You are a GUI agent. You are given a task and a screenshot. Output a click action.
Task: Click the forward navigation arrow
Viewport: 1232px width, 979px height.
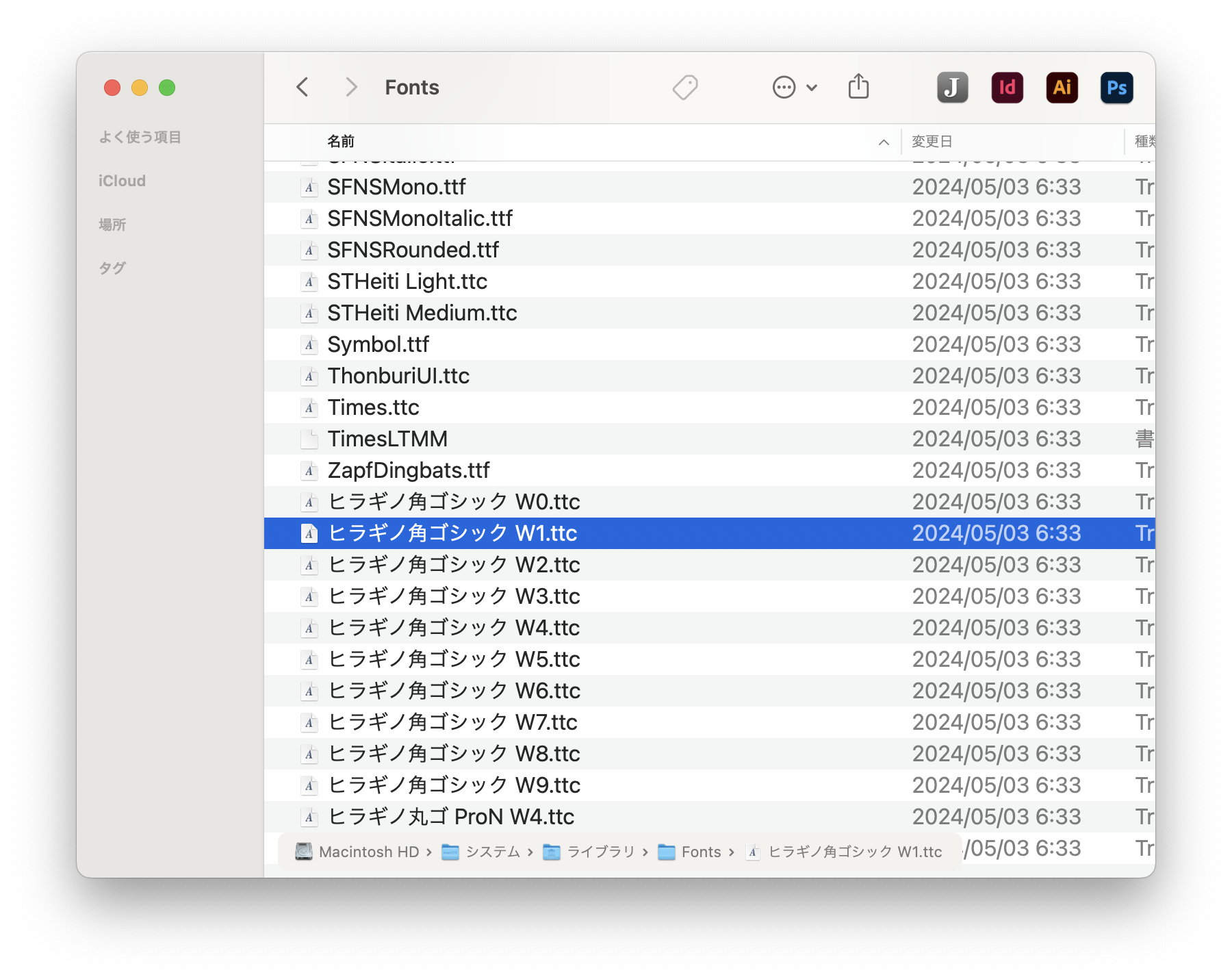[x=351, y=87]
